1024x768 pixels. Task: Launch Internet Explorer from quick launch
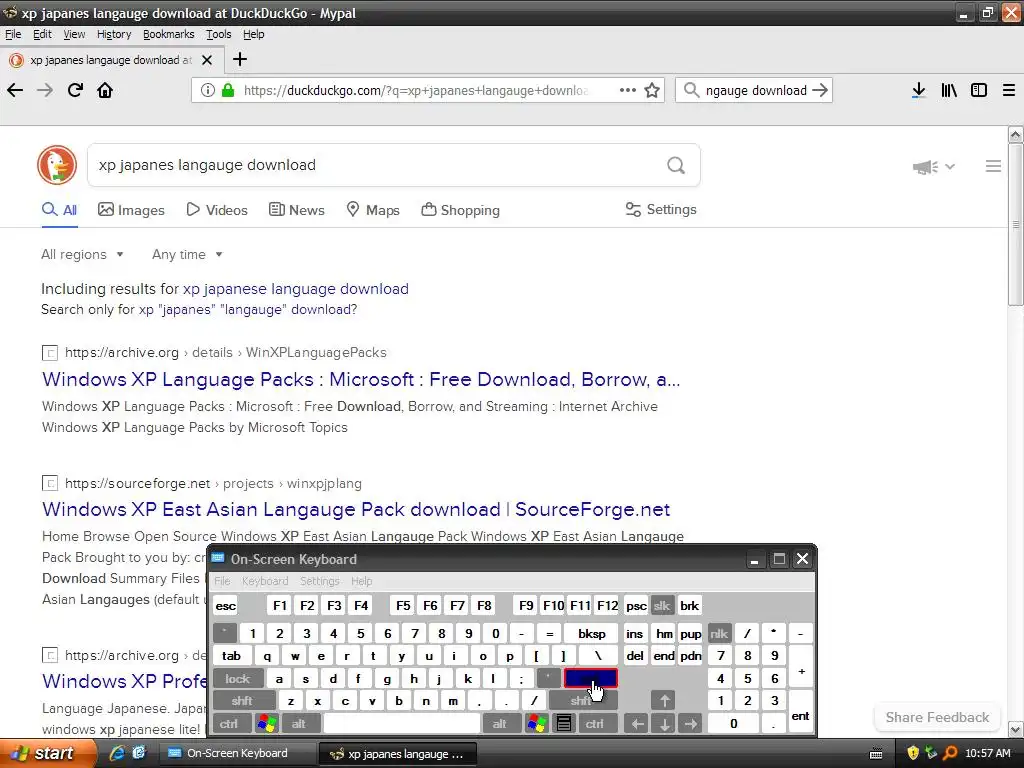118,753
